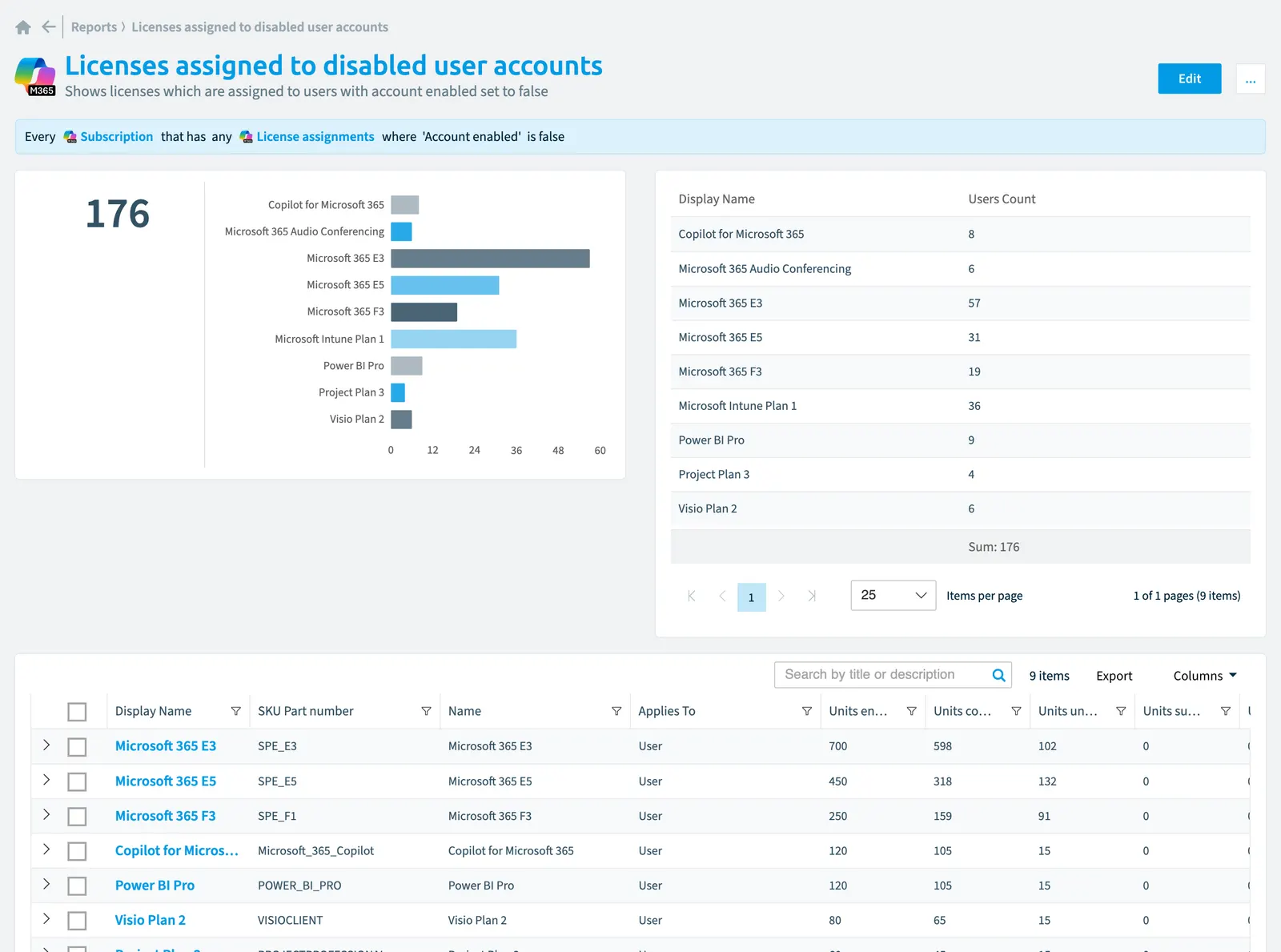Click the back arrow icon

(x=49, y=27)
